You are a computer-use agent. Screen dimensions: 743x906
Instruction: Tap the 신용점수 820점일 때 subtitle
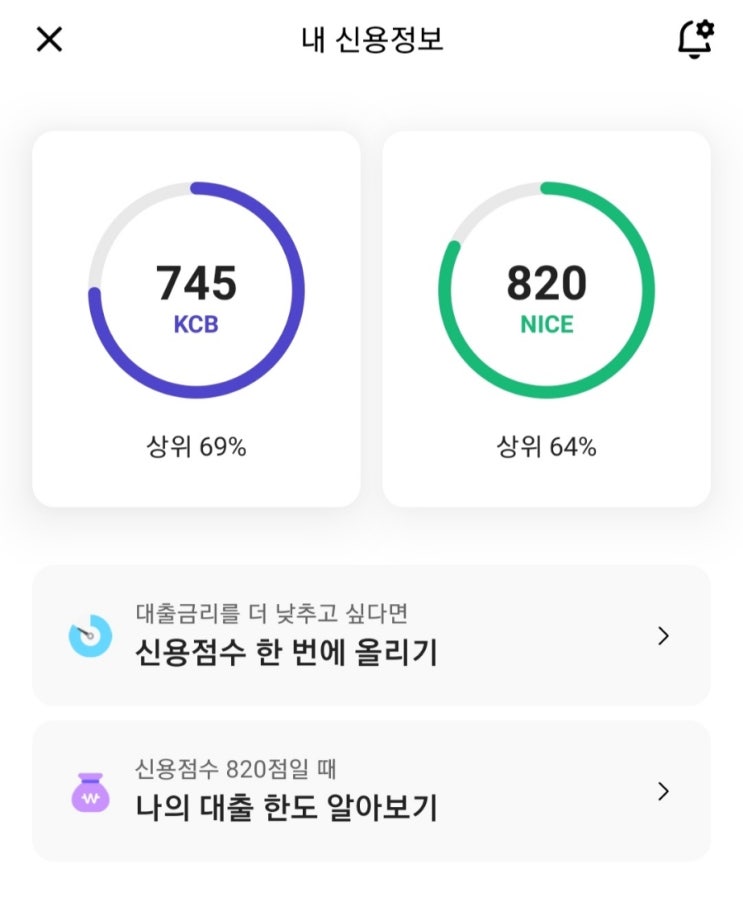pos(236,769)
